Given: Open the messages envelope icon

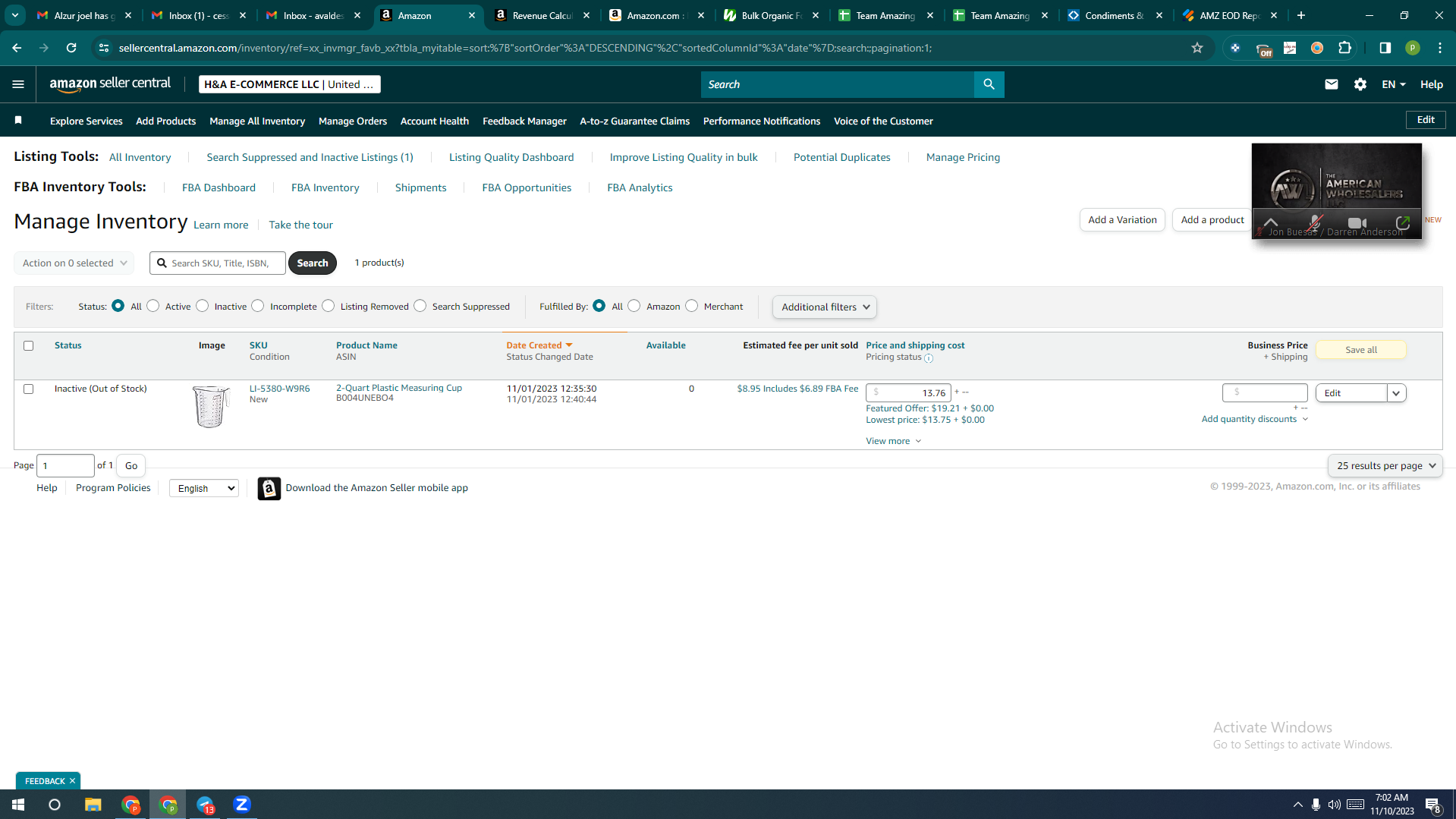Looking at the screenshot, I should (1331, 84).
